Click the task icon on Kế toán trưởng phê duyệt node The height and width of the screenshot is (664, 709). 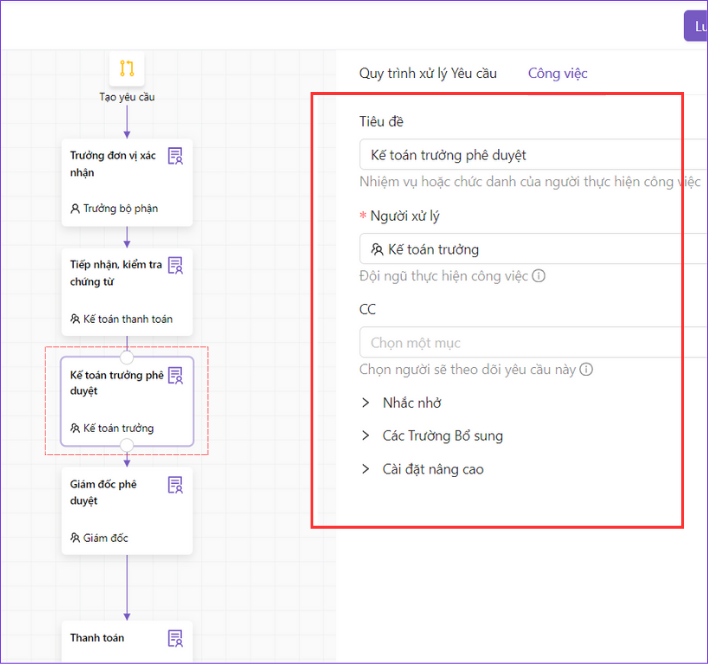(x=175, y=376)
